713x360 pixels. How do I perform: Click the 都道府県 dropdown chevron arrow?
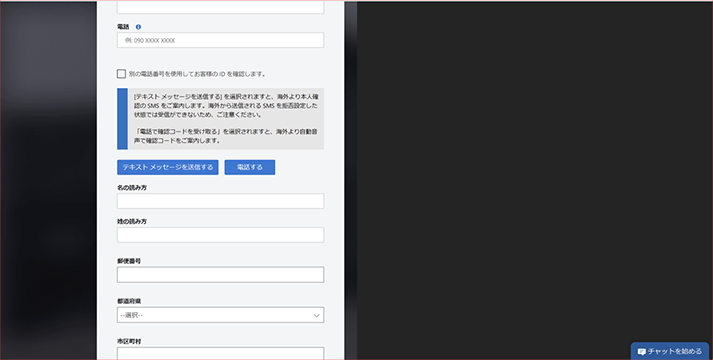tap(316, 315)
